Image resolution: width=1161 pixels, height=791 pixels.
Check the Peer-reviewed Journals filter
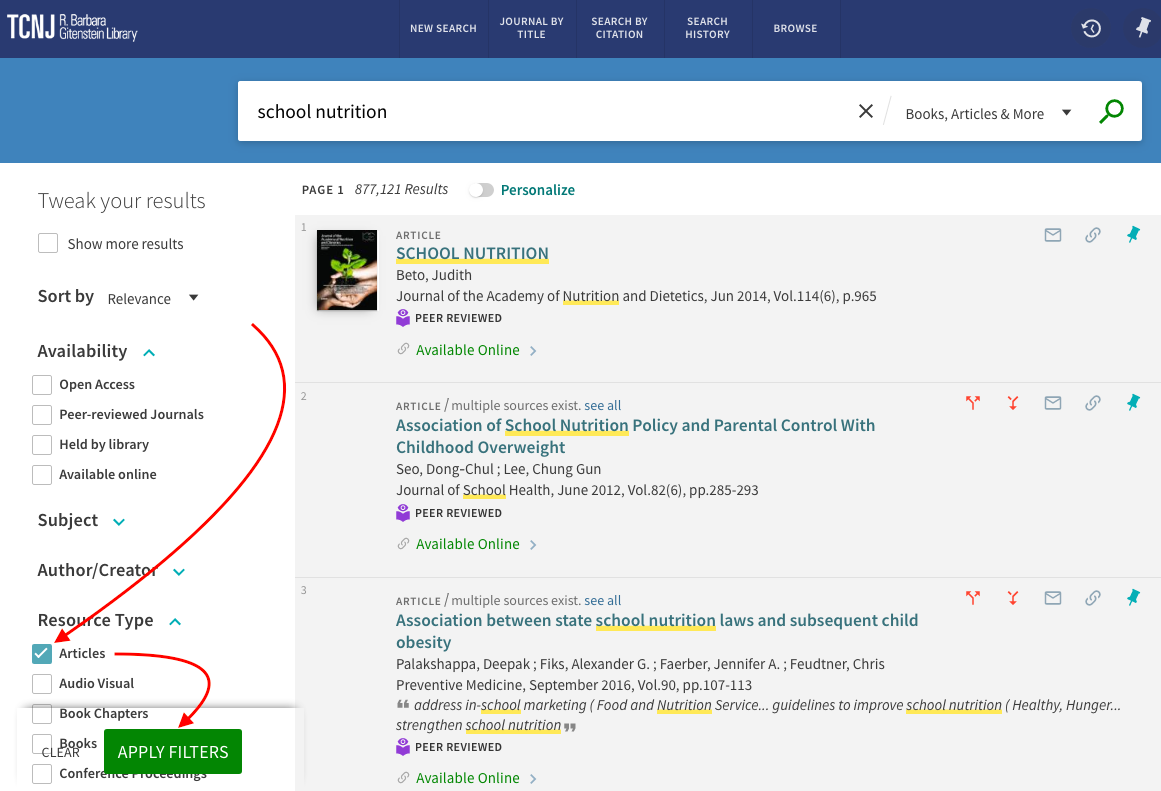(42, 415)
